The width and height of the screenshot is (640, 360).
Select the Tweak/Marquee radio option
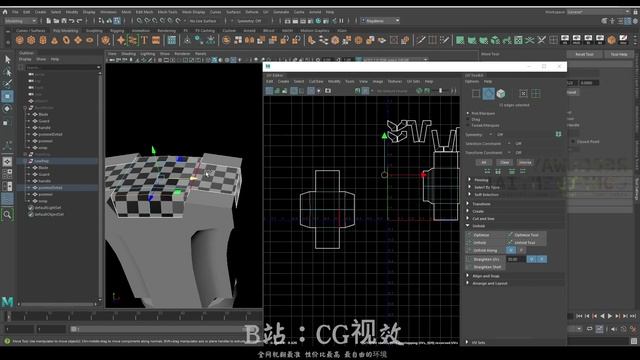(x=468, y=125)
